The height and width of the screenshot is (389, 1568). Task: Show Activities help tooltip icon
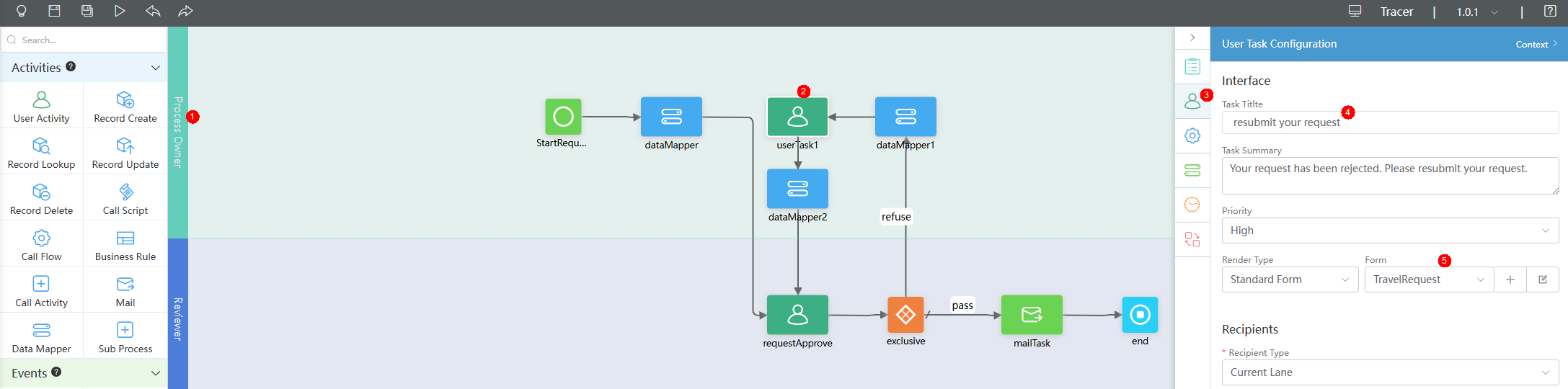pos(71,66)
